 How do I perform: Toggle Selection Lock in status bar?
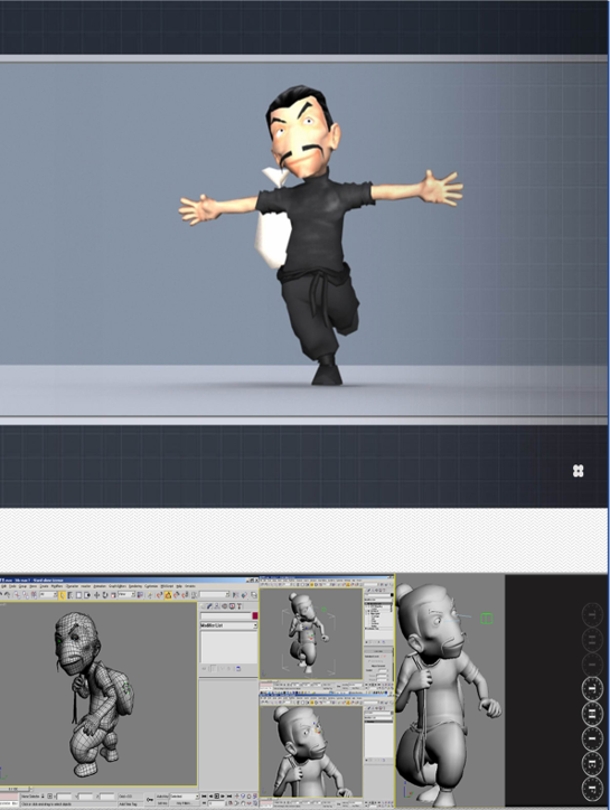coord(43,796)
